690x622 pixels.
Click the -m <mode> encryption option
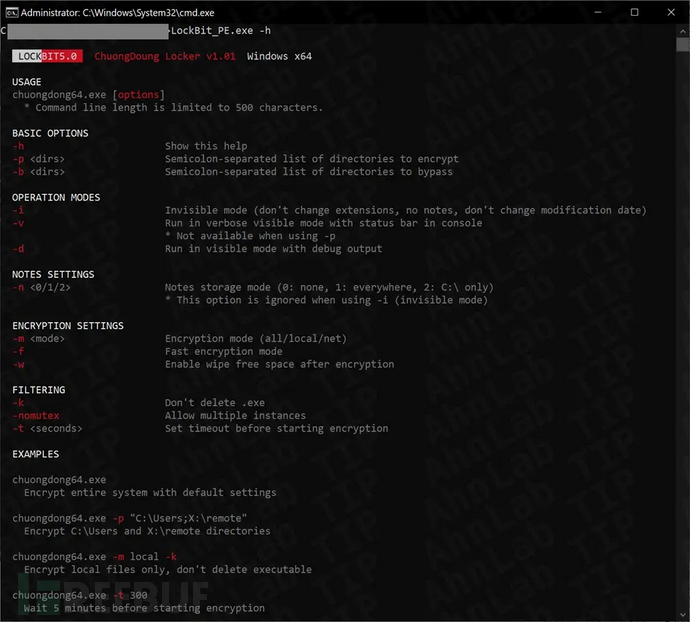click(x=41, y=339)
